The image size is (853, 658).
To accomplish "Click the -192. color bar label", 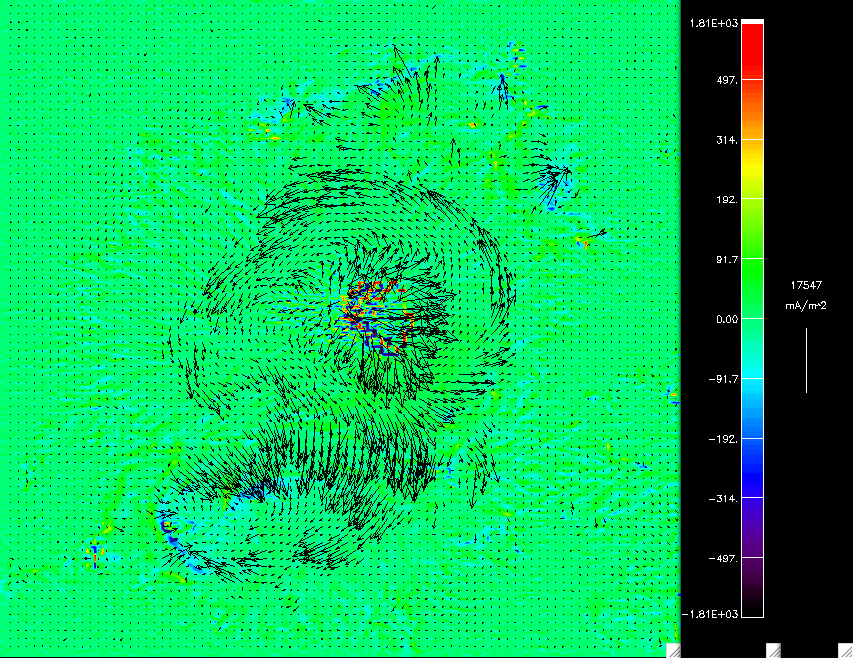I will point(724,439).
